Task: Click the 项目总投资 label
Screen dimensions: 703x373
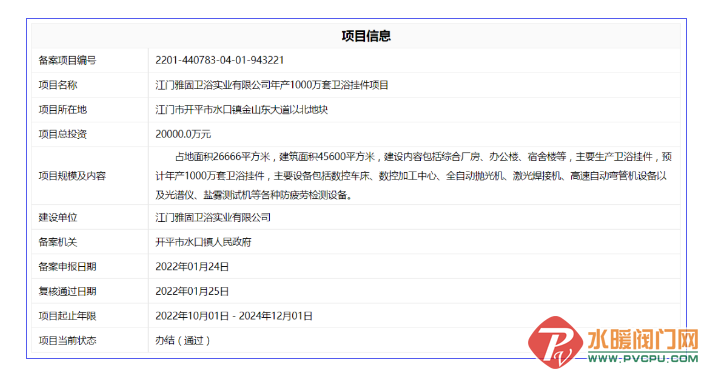Action: (63, 134)
